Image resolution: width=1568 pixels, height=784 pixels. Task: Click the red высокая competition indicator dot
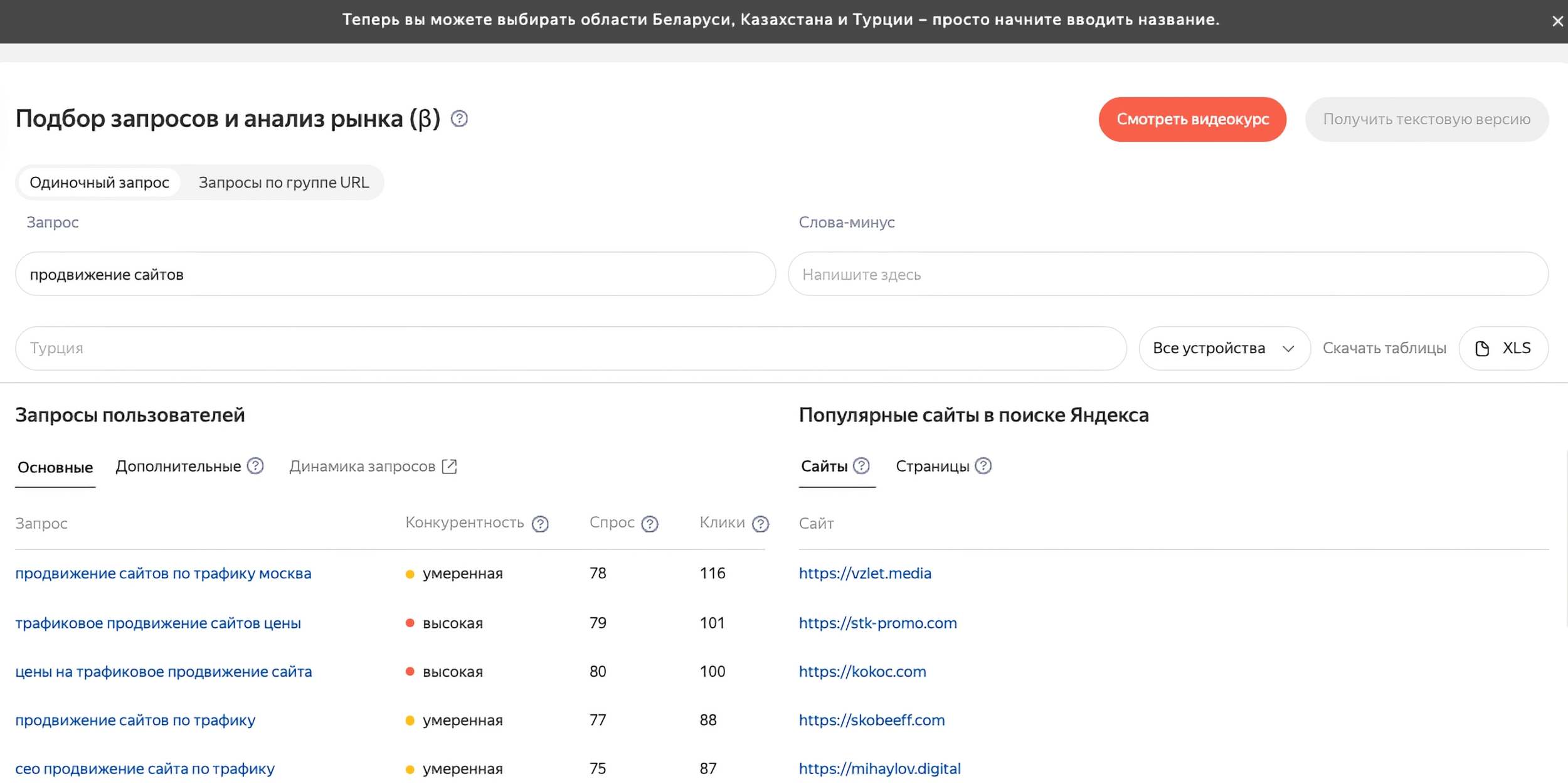pyautogui.click(x=411, y=623)
